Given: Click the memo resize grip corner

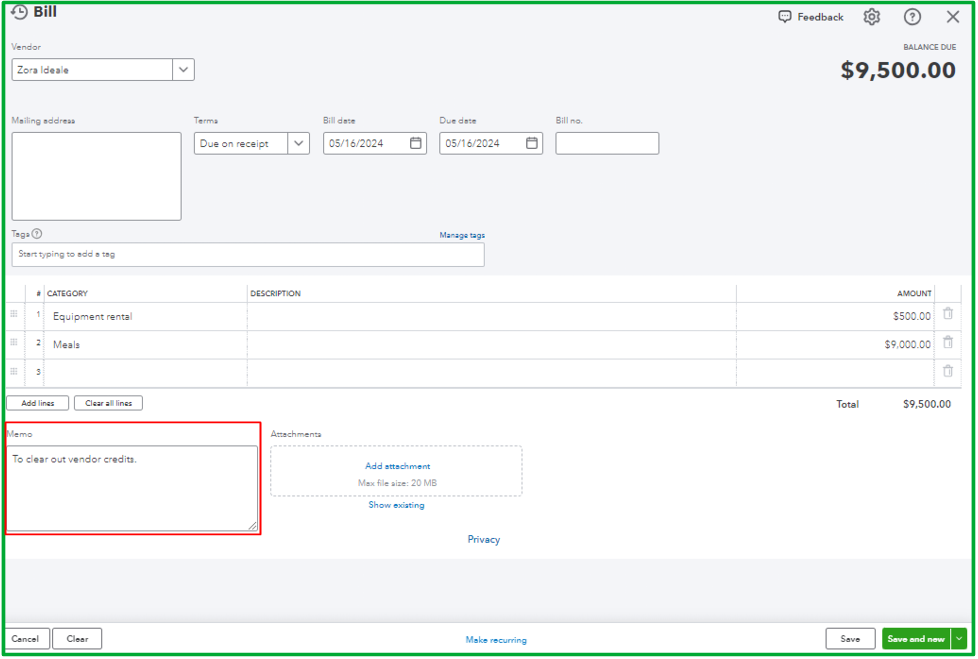Looking at the screenshot, I should [253, 527].
